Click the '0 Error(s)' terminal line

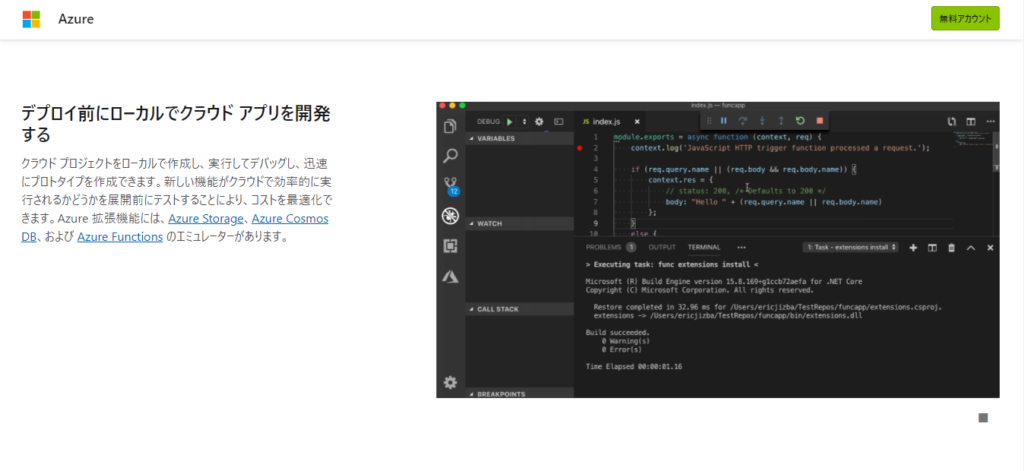pyautogui.click(x=622, y=349)
